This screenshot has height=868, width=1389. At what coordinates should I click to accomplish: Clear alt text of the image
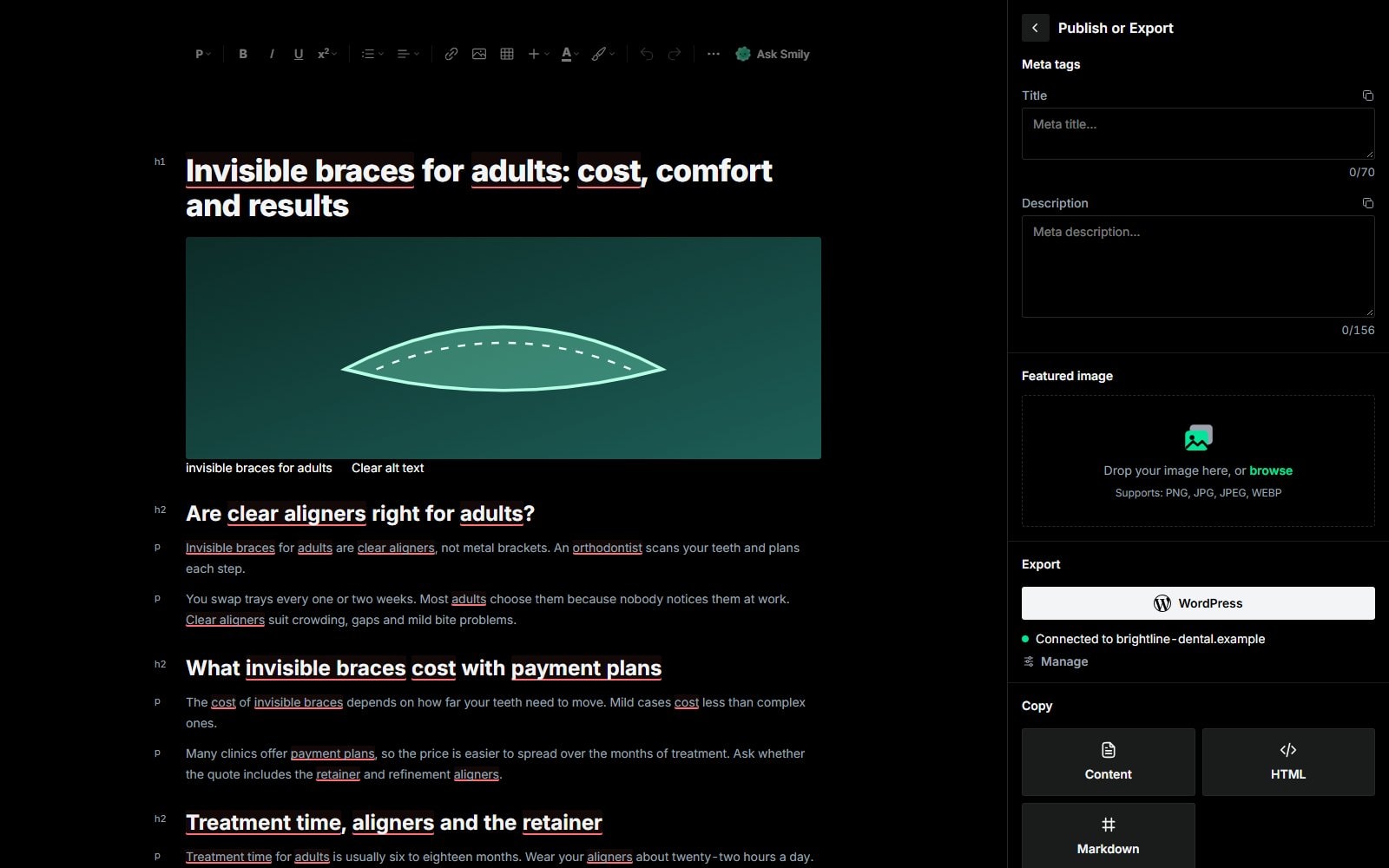(387, 468)
